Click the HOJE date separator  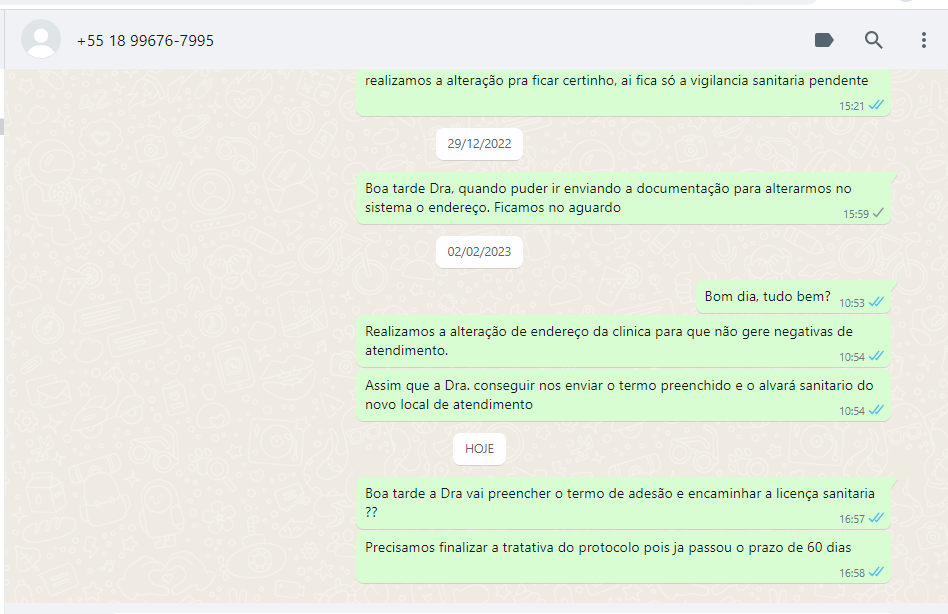[479, 449]
